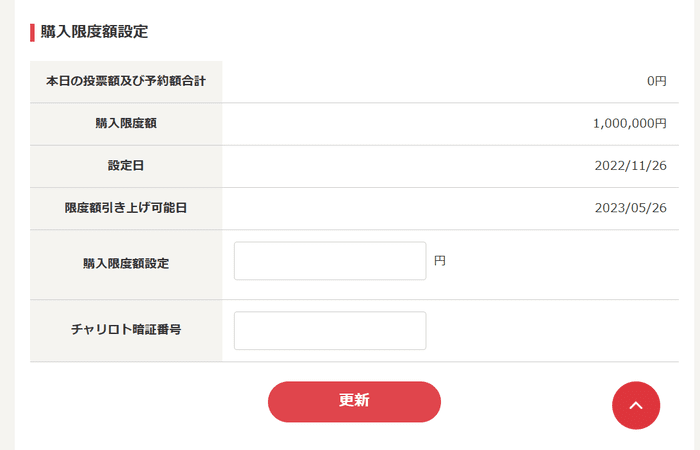Click the 2023/05/26 raise-available date

click(630, 208)
